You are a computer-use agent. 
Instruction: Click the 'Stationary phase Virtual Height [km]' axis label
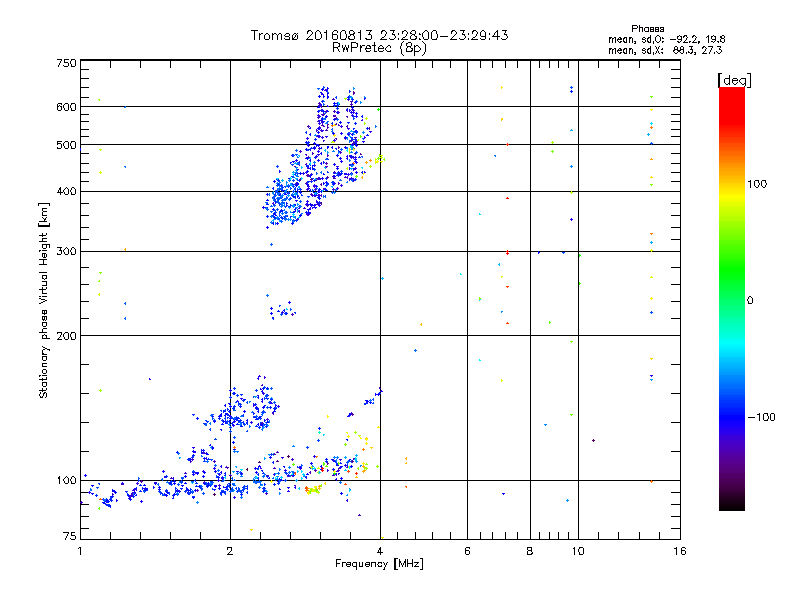point(43,301)
